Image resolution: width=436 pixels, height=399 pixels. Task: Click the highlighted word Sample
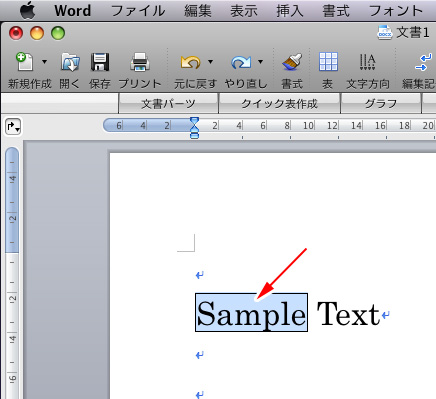coord(251,313)
